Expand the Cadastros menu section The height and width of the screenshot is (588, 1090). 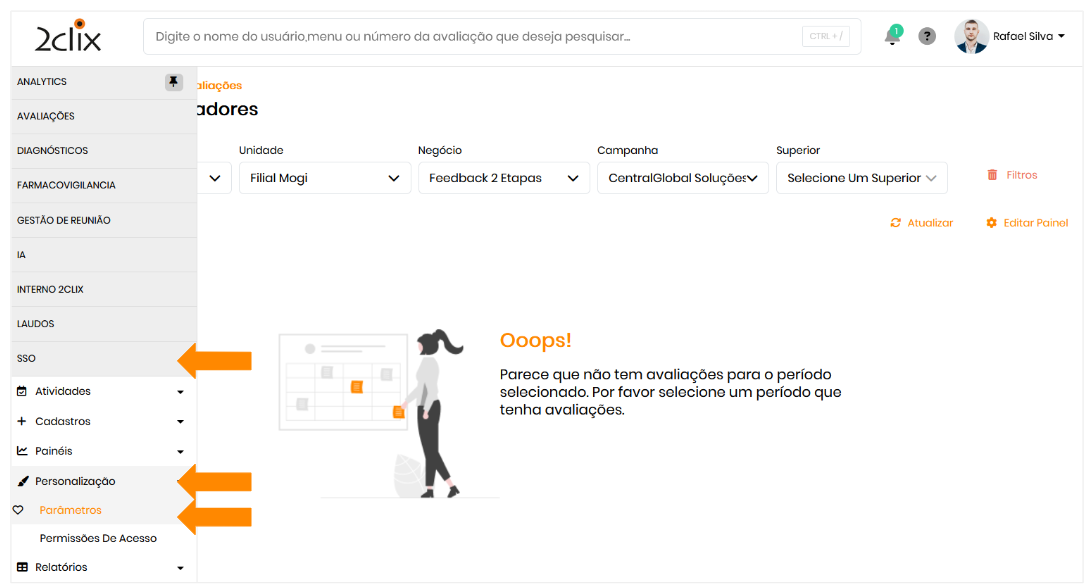[100, 421]
